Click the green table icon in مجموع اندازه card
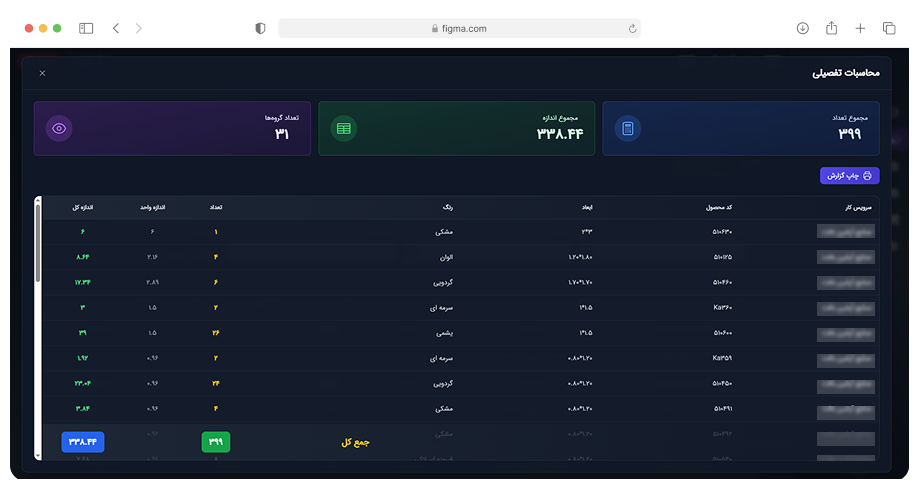 pyautogui.click(x=343, y=128)
